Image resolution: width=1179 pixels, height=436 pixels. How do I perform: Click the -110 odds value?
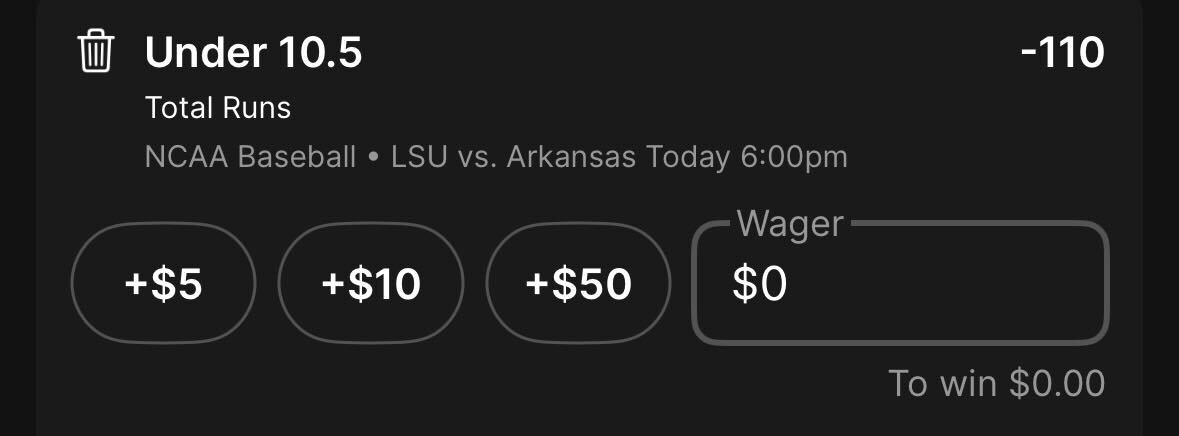(x=1062, y=53)
